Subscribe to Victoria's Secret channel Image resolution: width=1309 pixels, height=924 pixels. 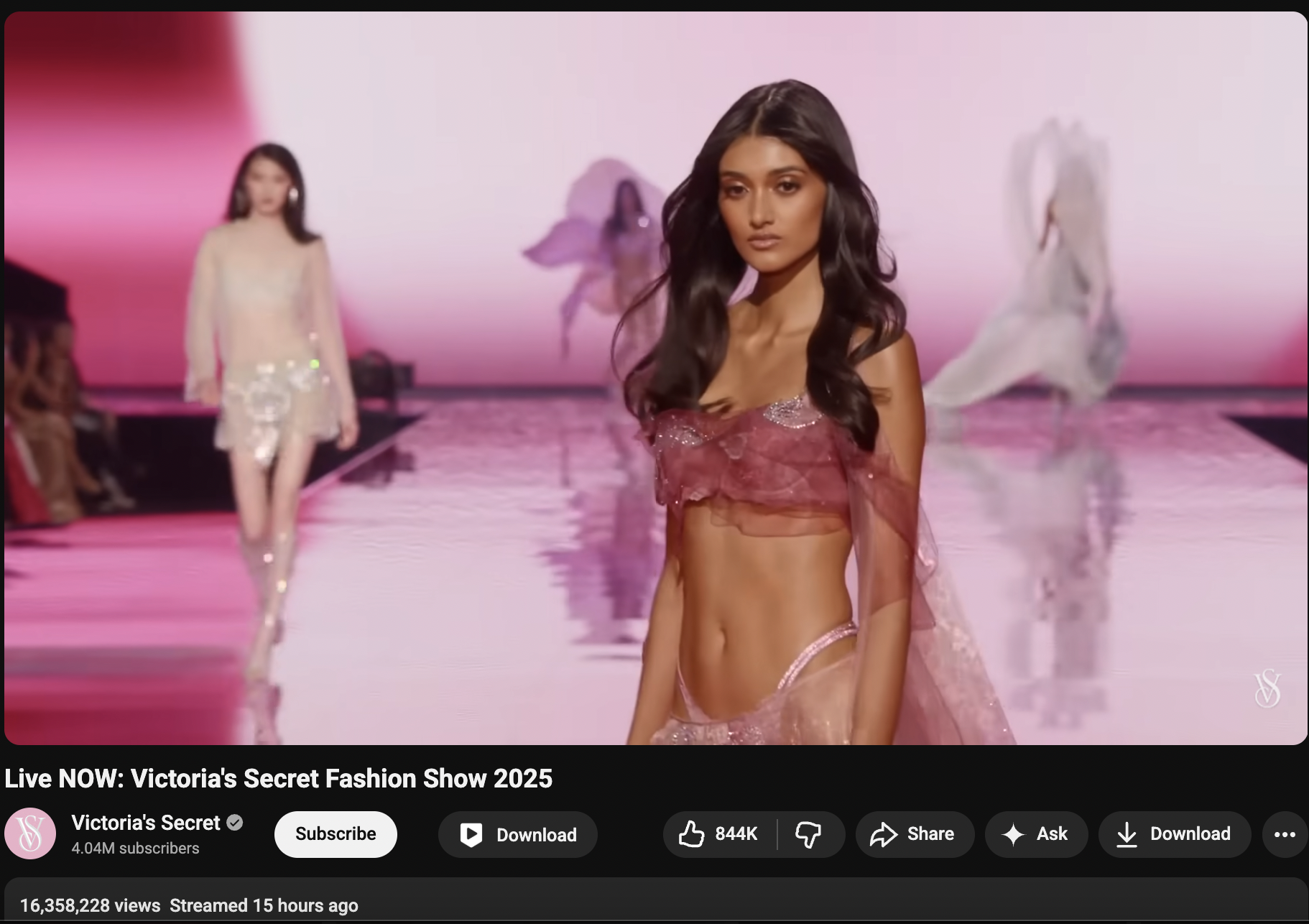336,834
